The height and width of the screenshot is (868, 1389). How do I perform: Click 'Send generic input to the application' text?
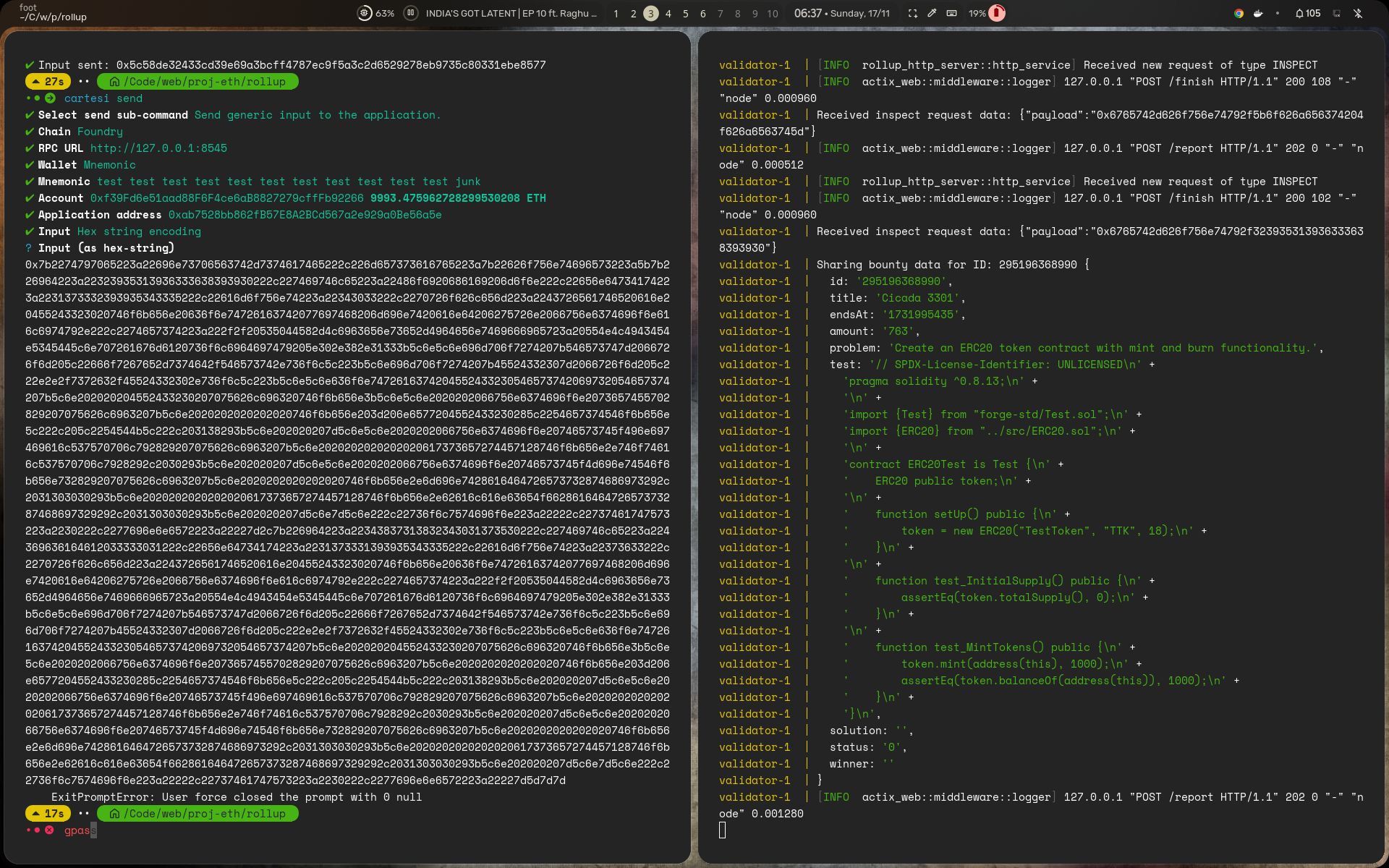318,115
